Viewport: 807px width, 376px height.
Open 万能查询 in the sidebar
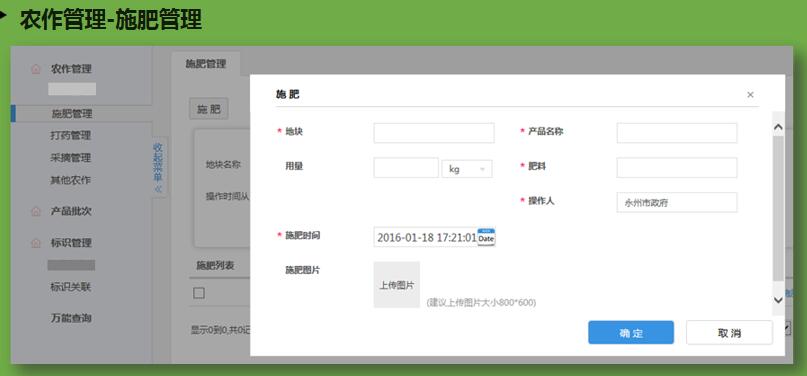71,318
